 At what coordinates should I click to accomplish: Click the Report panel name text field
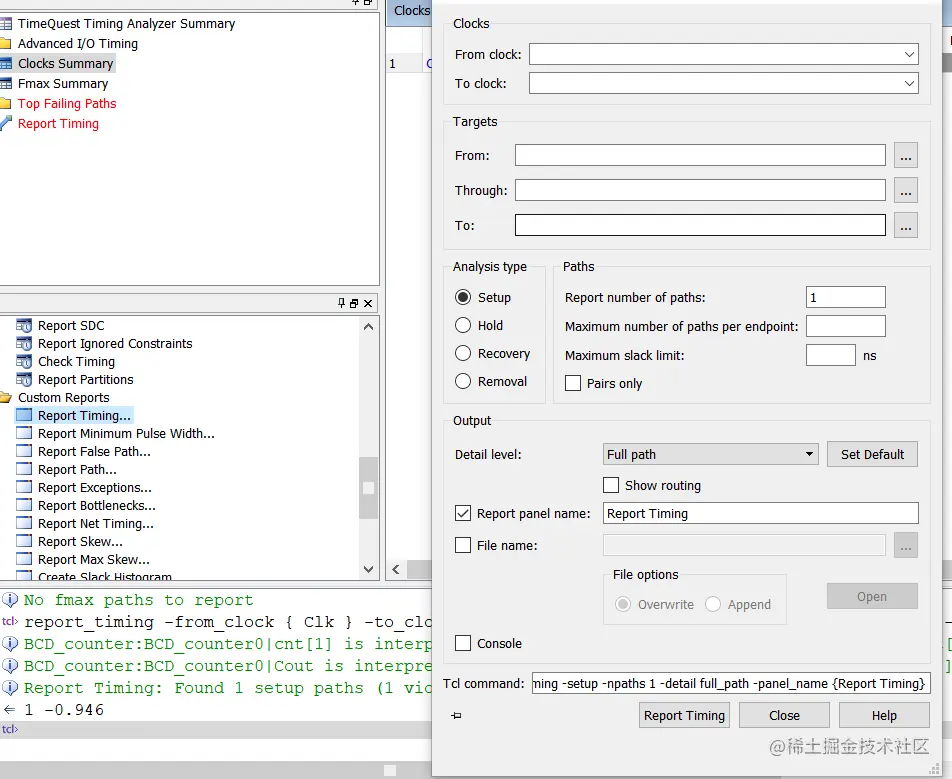tap(760, 513)
